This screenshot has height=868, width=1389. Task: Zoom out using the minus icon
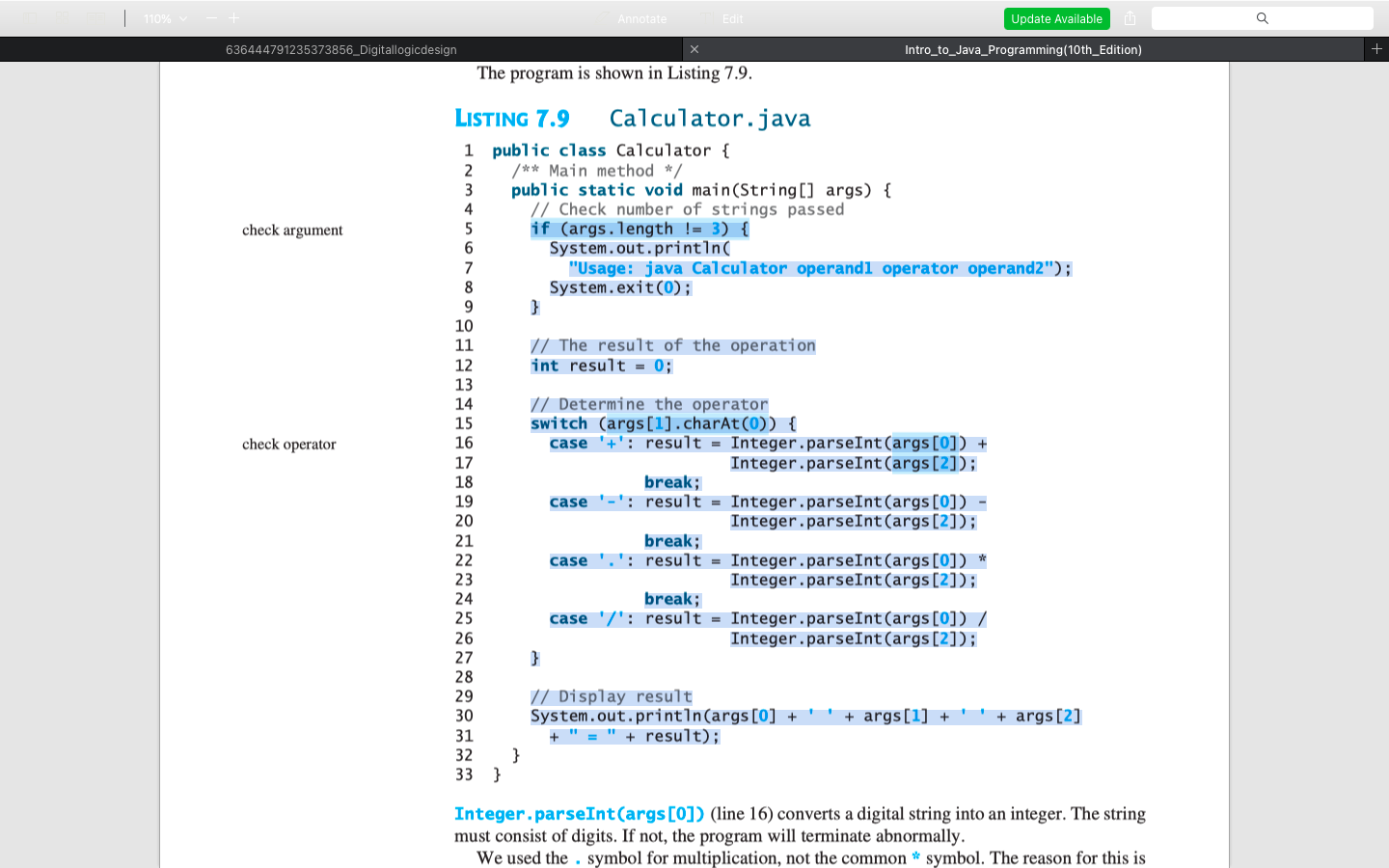pyautogui.click(x=211, y=17)
